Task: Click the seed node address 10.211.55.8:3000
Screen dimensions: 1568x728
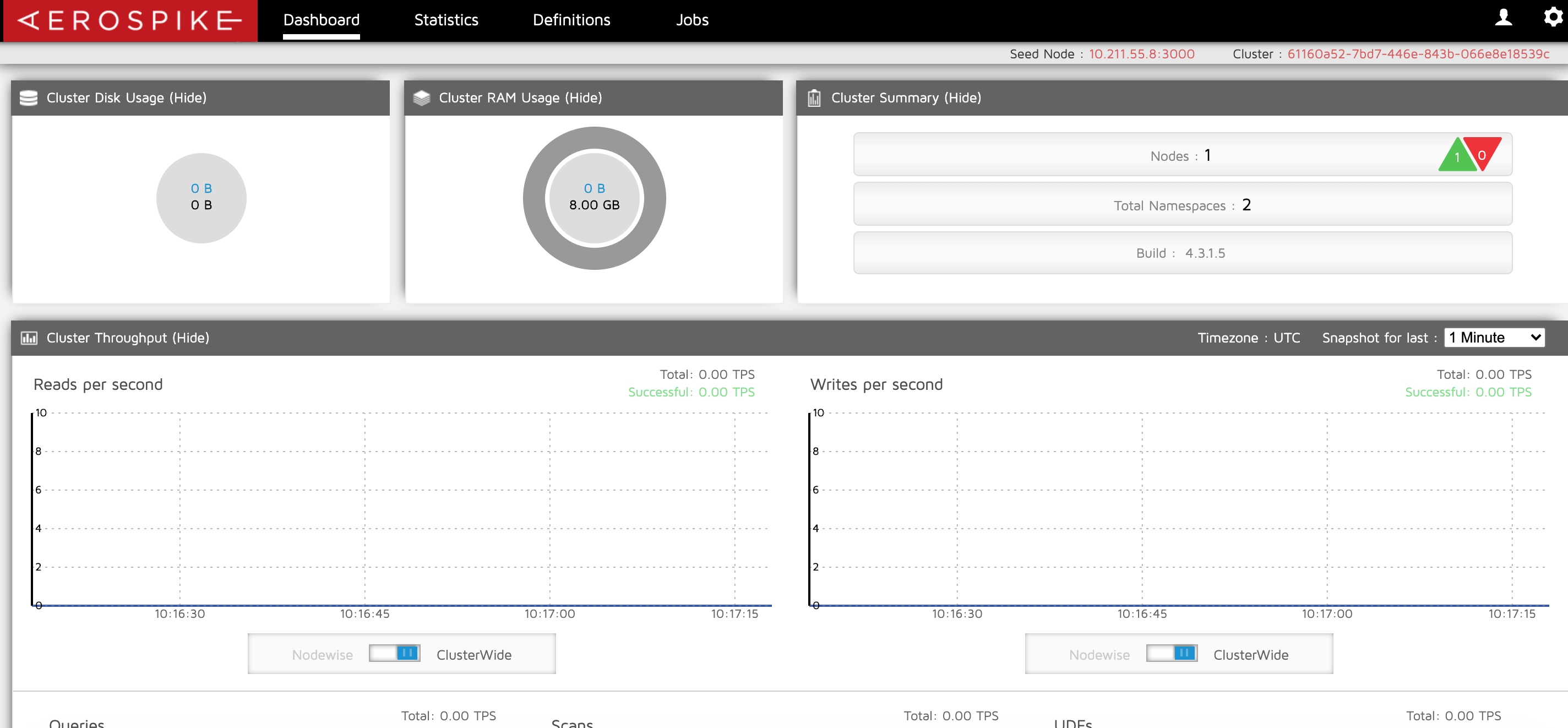Action: 1141,54
